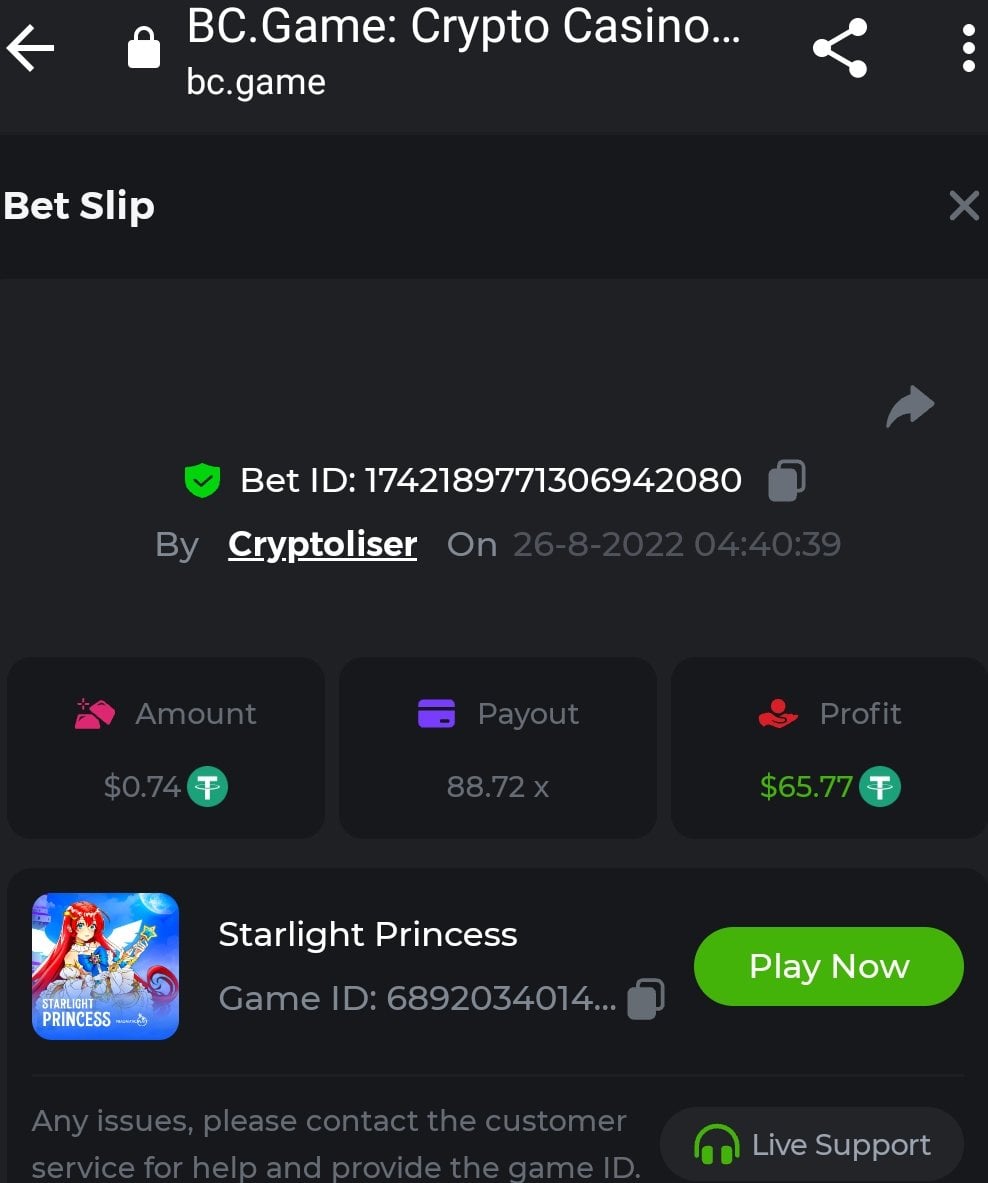The height and width of the screenshot is (1183, 988).
Task: Copy the Bet ID number
Action: point(786,481)
